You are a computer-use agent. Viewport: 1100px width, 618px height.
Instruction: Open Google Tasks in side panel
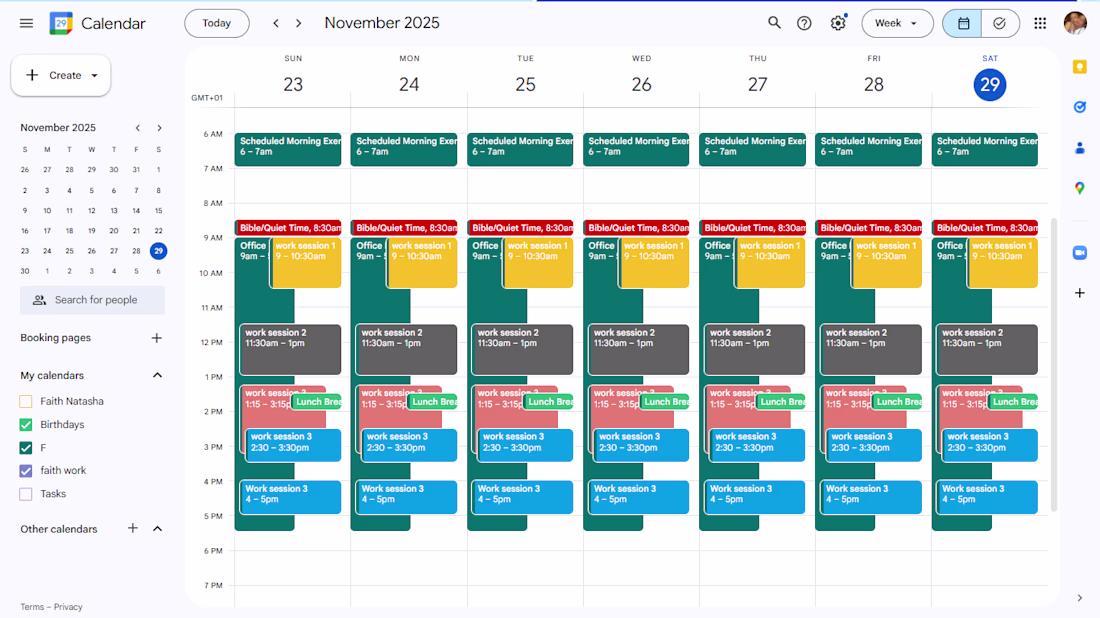click(1080, 107)
